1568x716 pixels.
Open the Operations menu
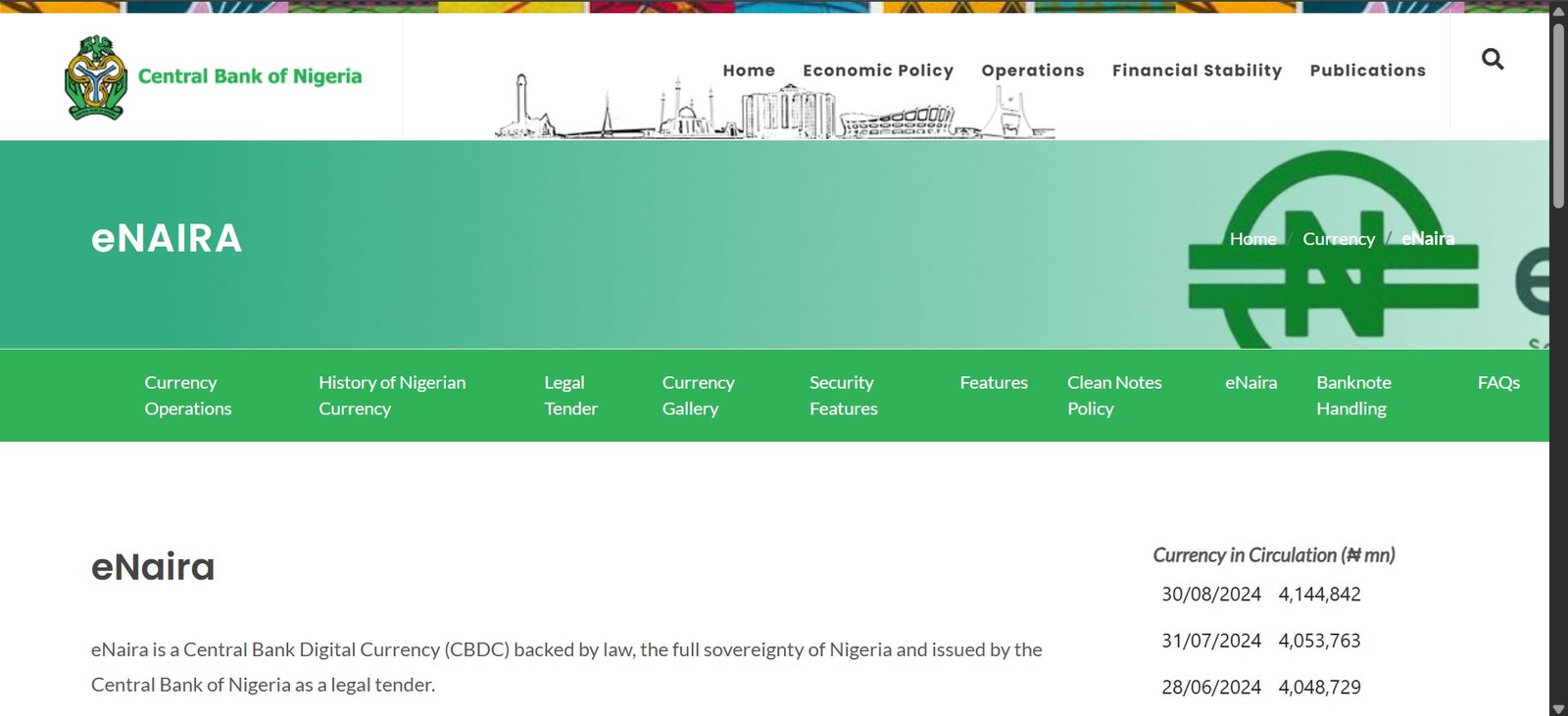click(1033, 71)
